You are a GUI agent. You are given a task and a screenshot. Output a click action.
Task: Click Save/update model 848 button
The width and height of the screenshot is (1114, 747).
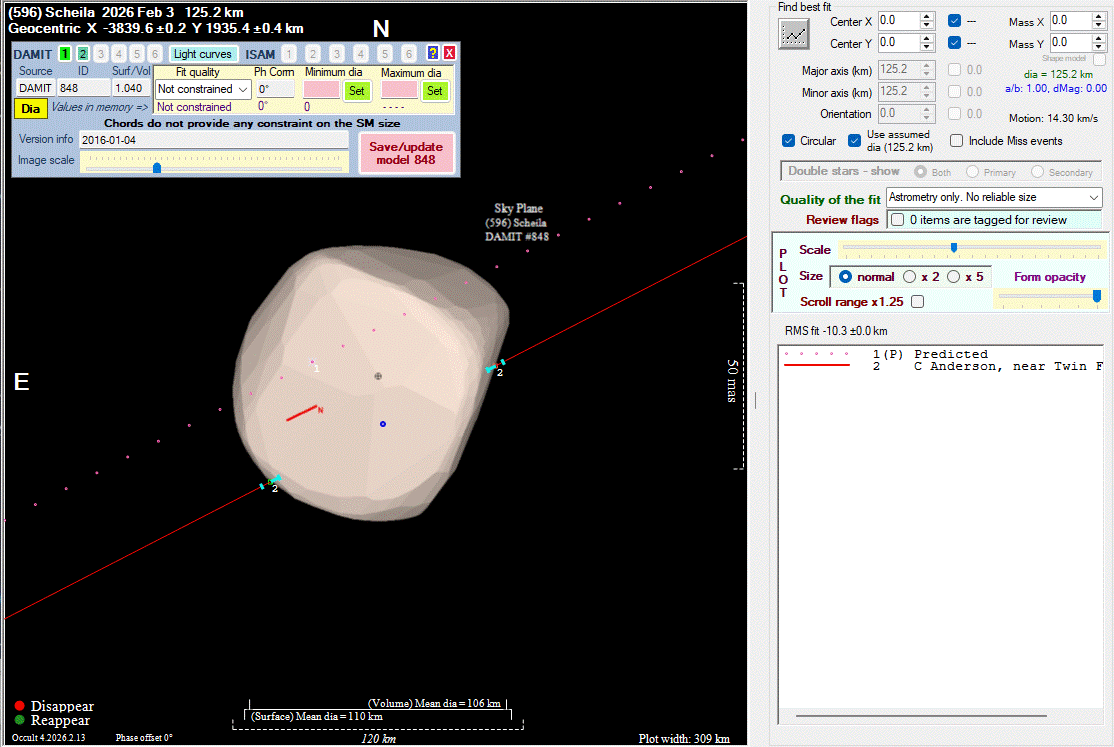tap(406, 153)
